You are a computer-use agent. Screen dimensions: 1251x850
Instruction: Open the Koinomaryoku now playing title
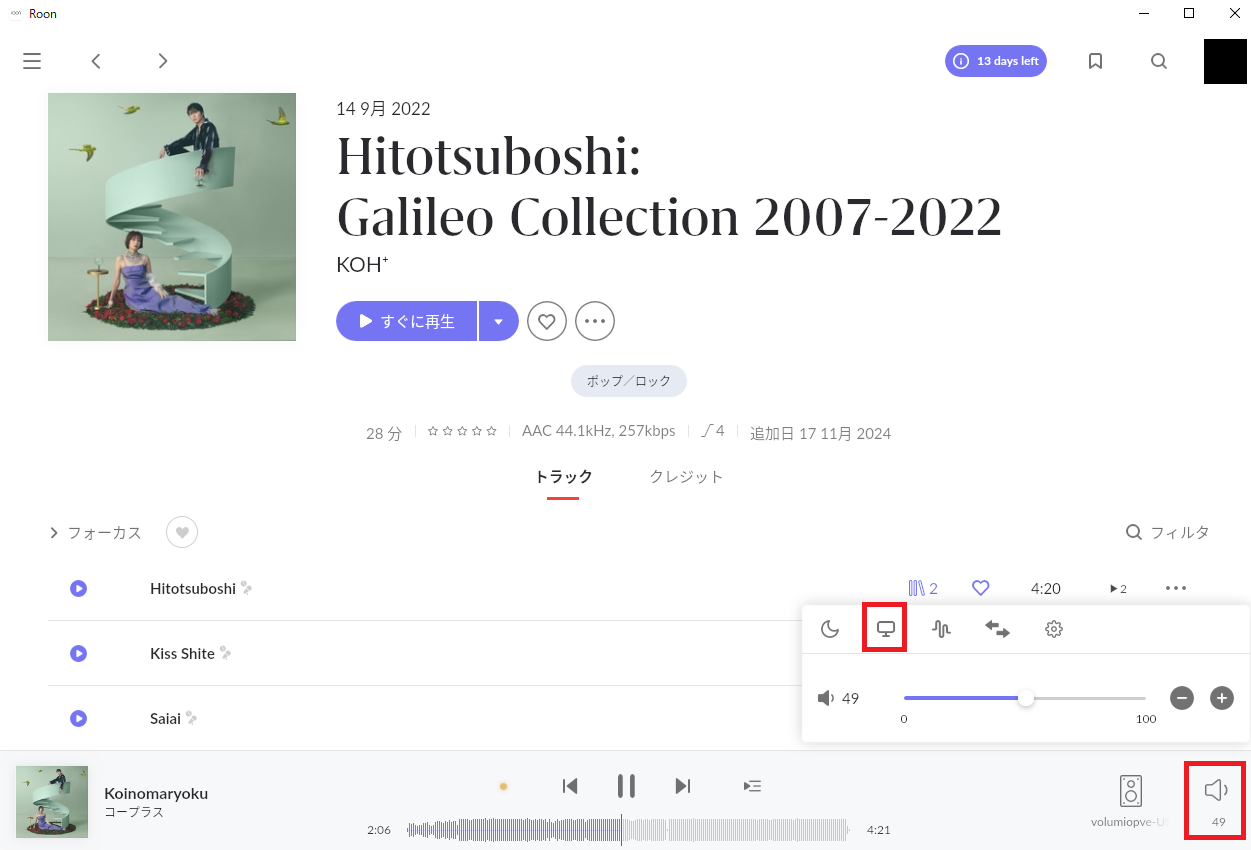point(156,793)
